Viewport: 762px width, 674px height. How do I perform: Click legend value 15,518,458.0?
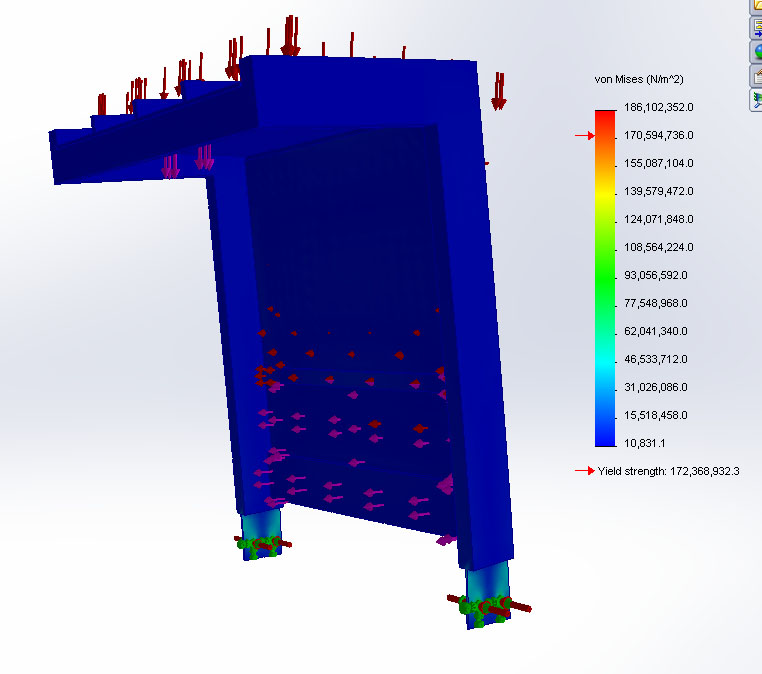point(656,415)
